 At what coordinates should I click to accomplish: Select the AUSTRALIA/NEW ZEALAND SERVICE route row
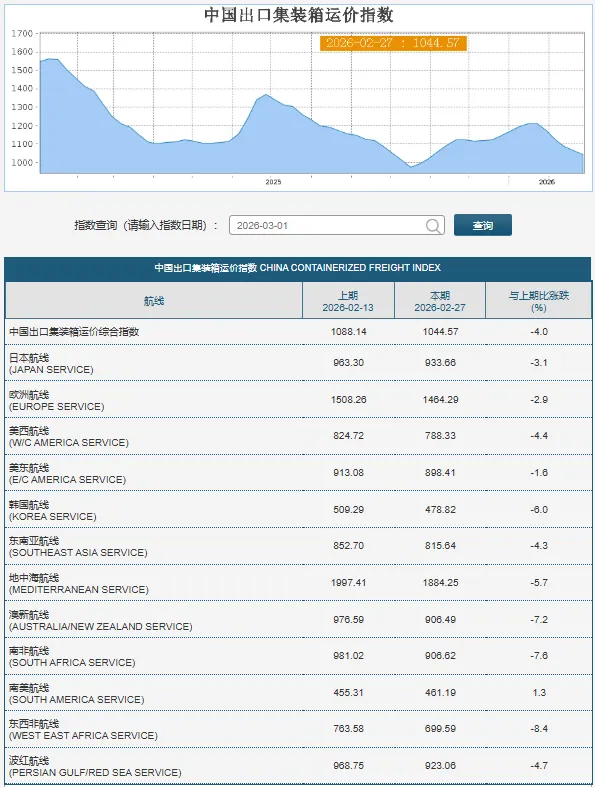298,620
